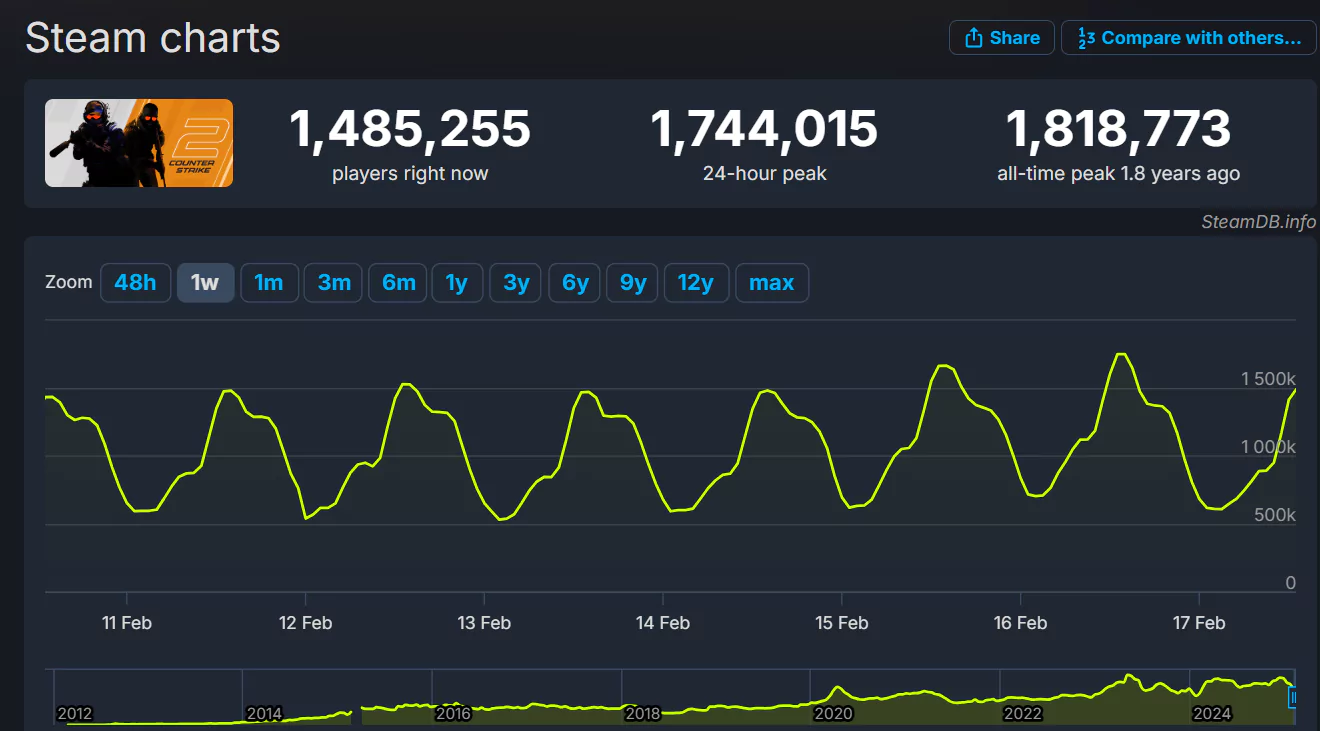Image resolution: width=1320 pixels, height=731 pixels.
Task: Show max chart history
Action: (x=772, y=283)
